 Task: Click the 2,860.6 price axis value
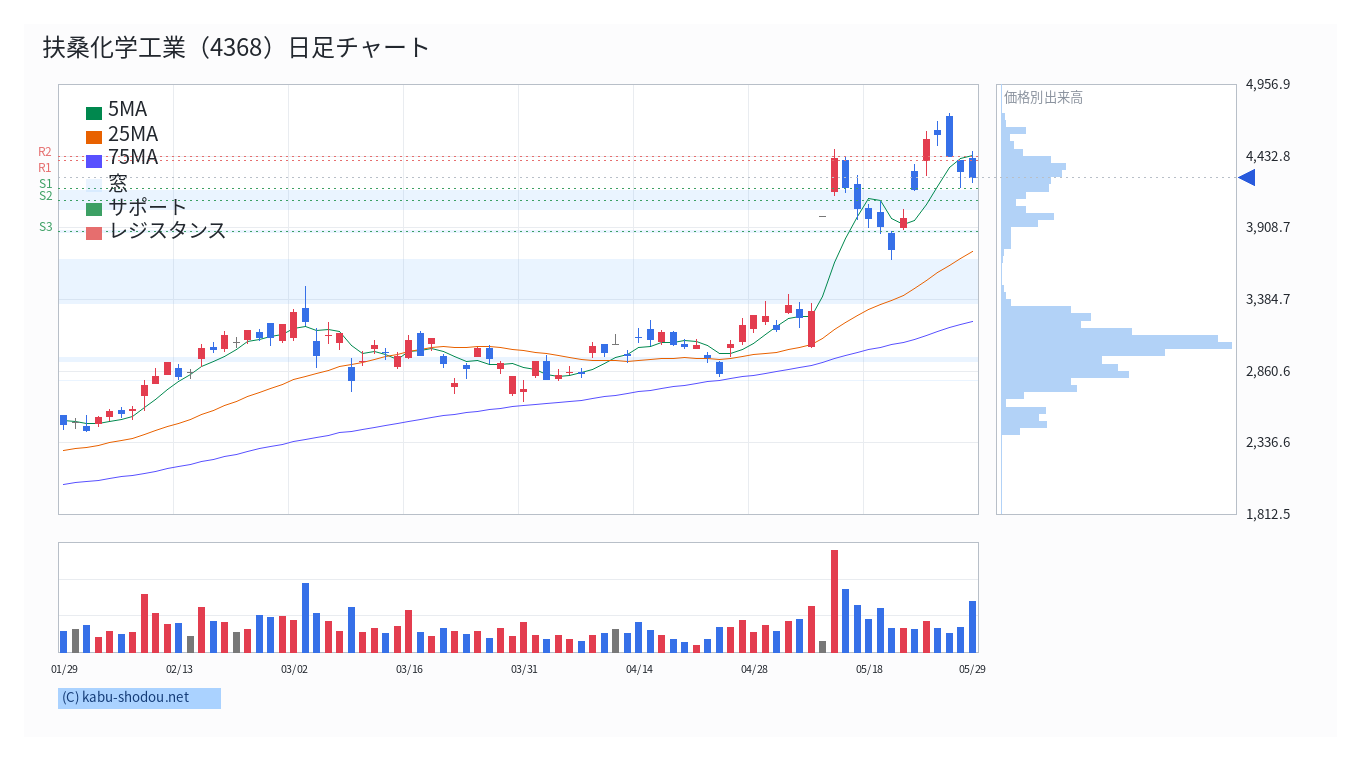pyautogui.click(x=1268, y=371)
